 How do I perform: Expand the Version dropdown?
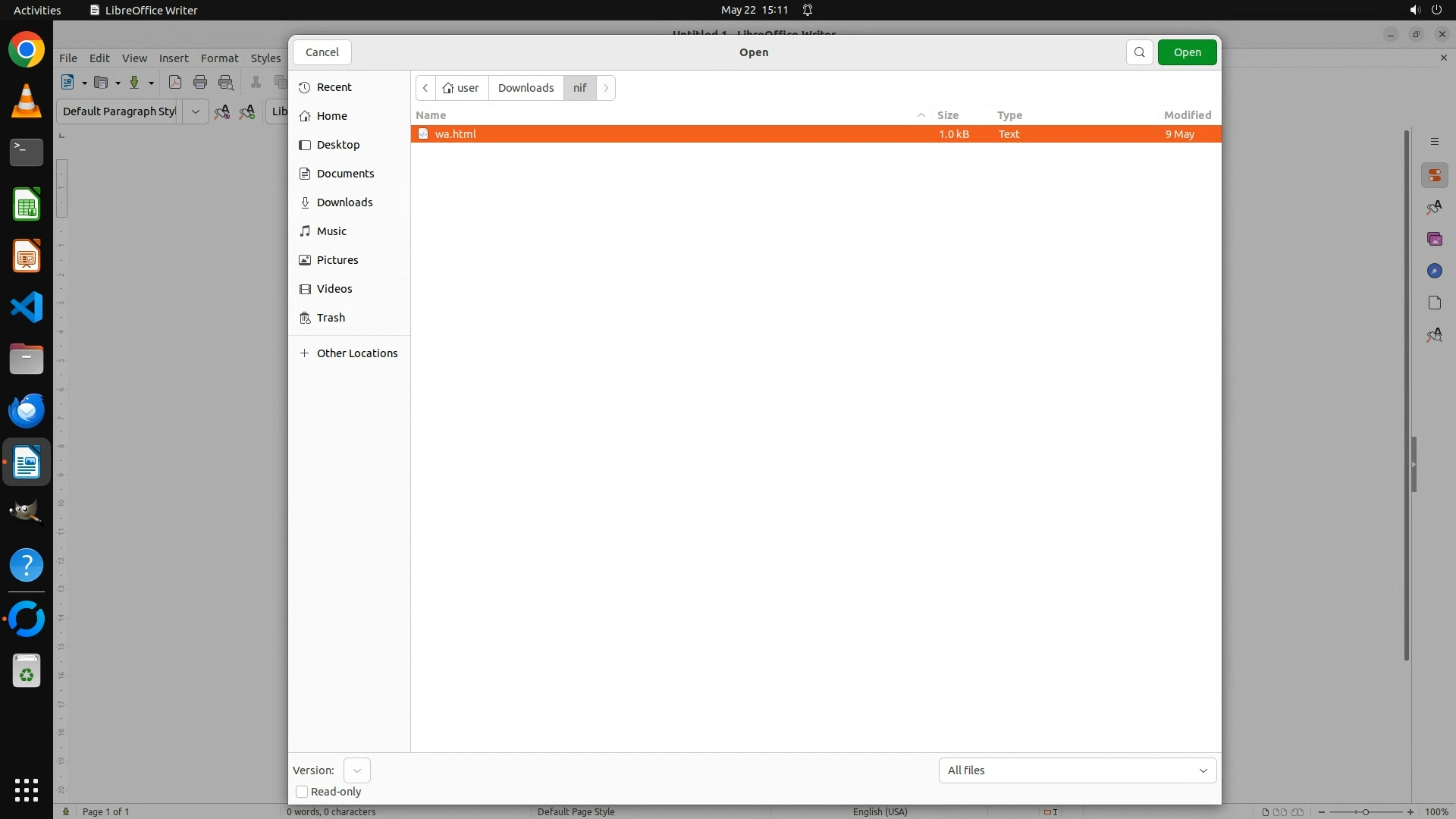tap(356, 770)
